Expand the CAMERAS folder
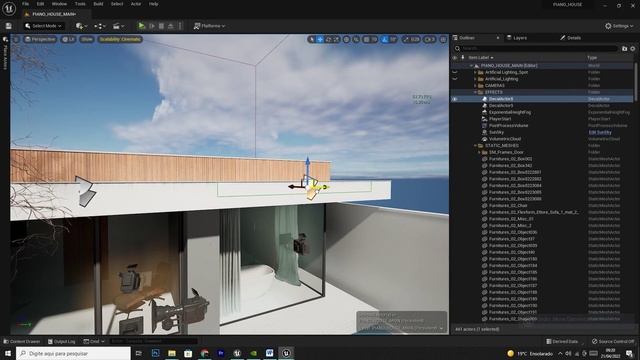 pos(475,86)
